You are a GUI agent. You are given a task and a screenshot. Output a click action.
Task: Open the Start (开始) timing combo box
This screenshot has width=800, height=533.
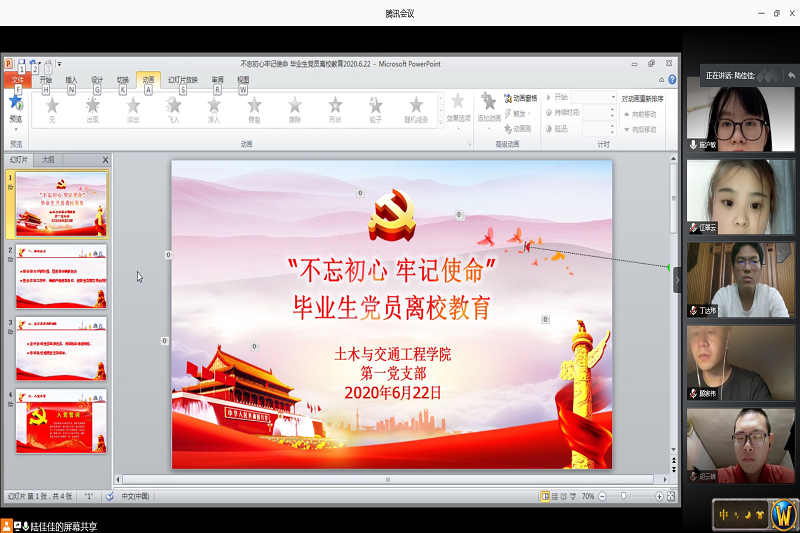tap(593, 97)
